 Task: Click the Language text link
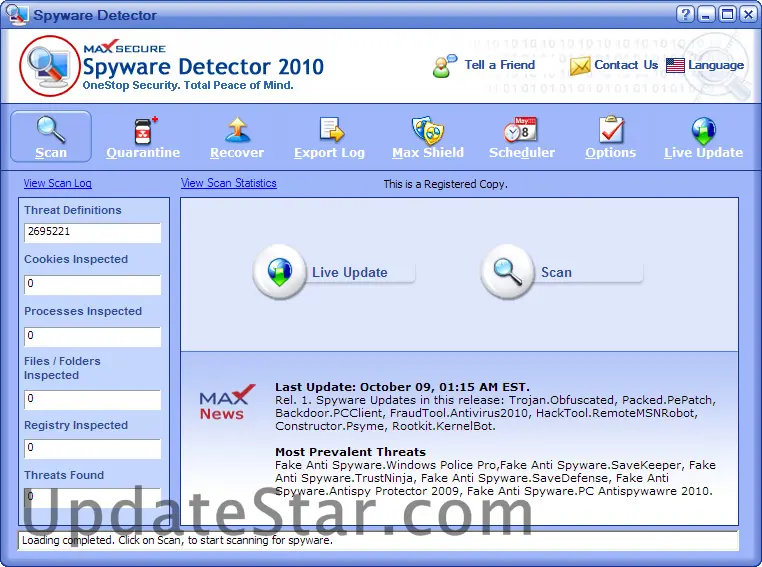point(716,65)
